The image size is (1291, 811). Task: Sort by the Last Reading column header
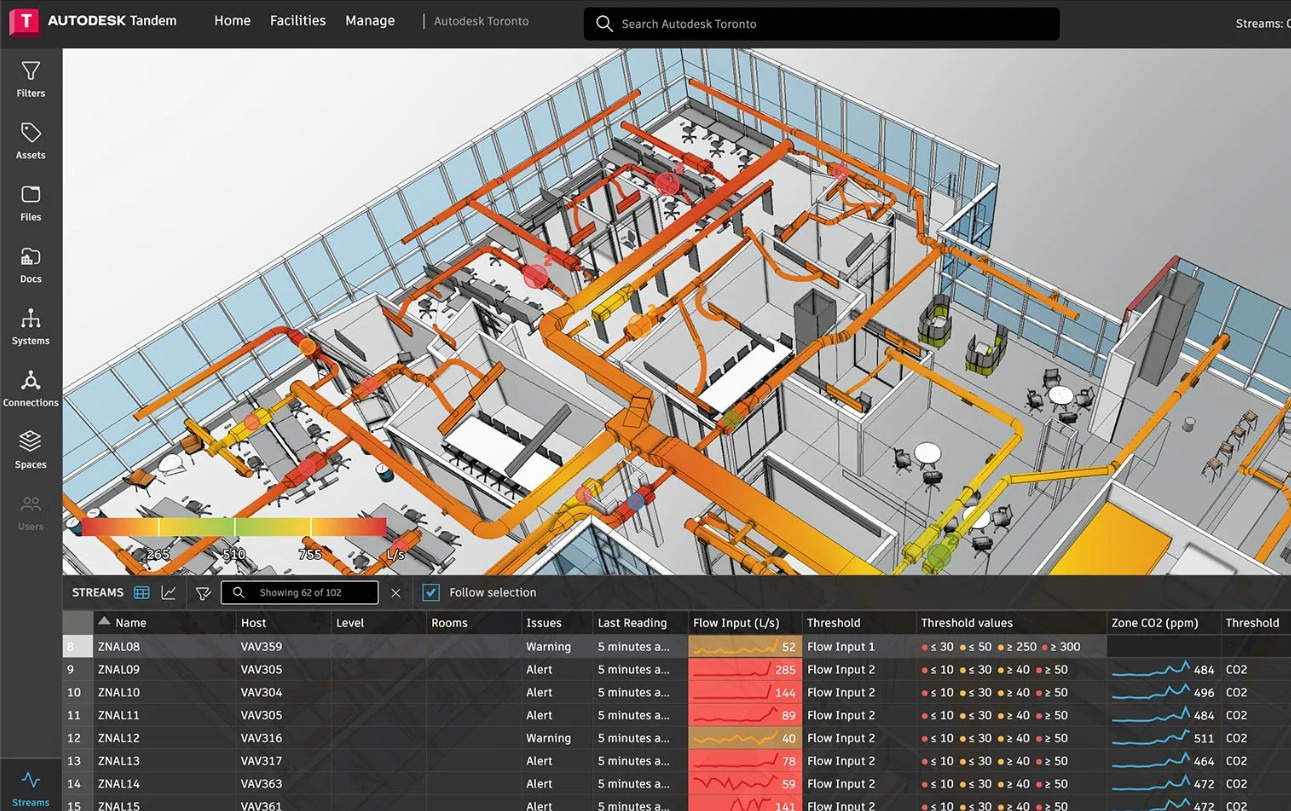pyautogui.click(x=632, y=623)
